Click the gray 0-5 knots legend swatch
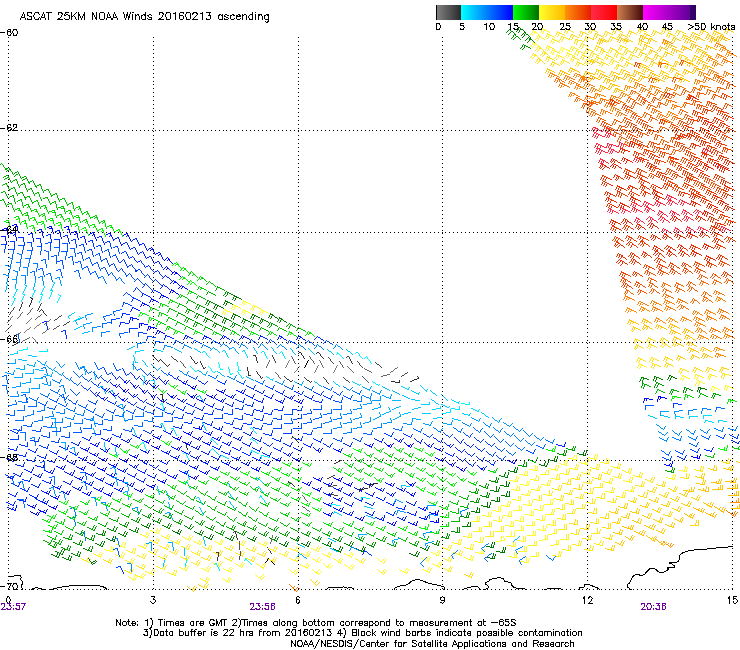This screenshot has height=650, width=740. pos(448,12)
